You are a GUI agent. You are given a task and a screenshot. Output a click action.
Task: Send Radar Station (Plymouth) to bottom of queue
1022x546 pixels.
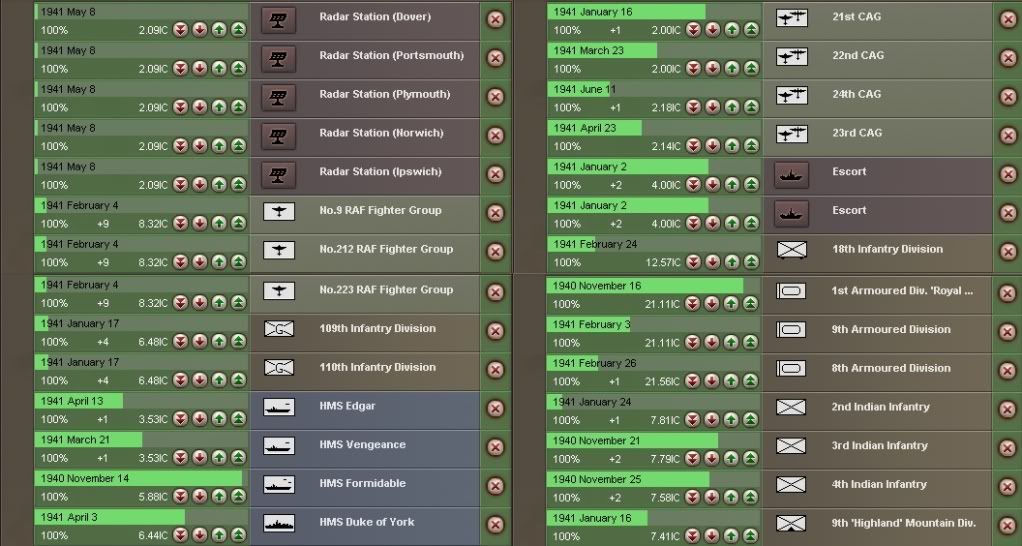pos(181,108)
